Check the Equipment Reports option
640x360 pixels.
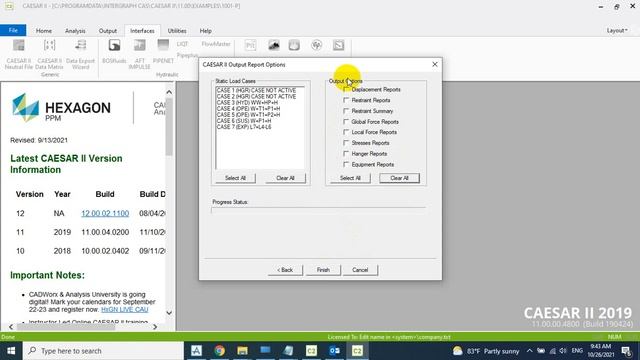tap(346, 164)
